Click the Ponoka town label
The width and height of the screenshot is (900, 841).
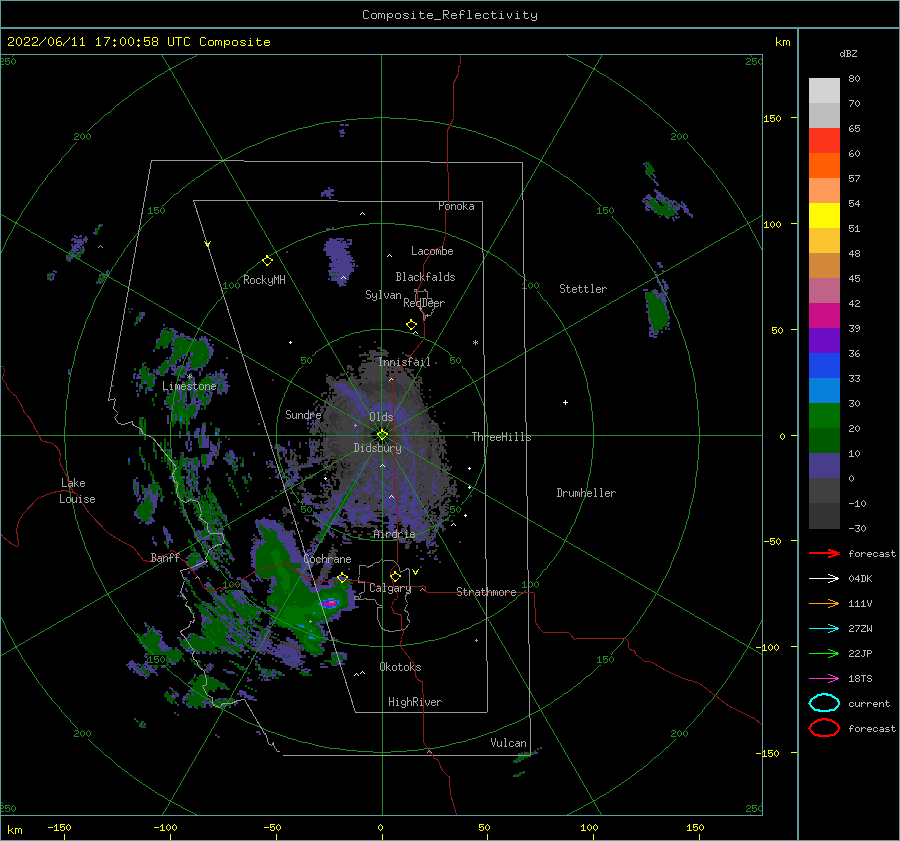coord(456,206)
